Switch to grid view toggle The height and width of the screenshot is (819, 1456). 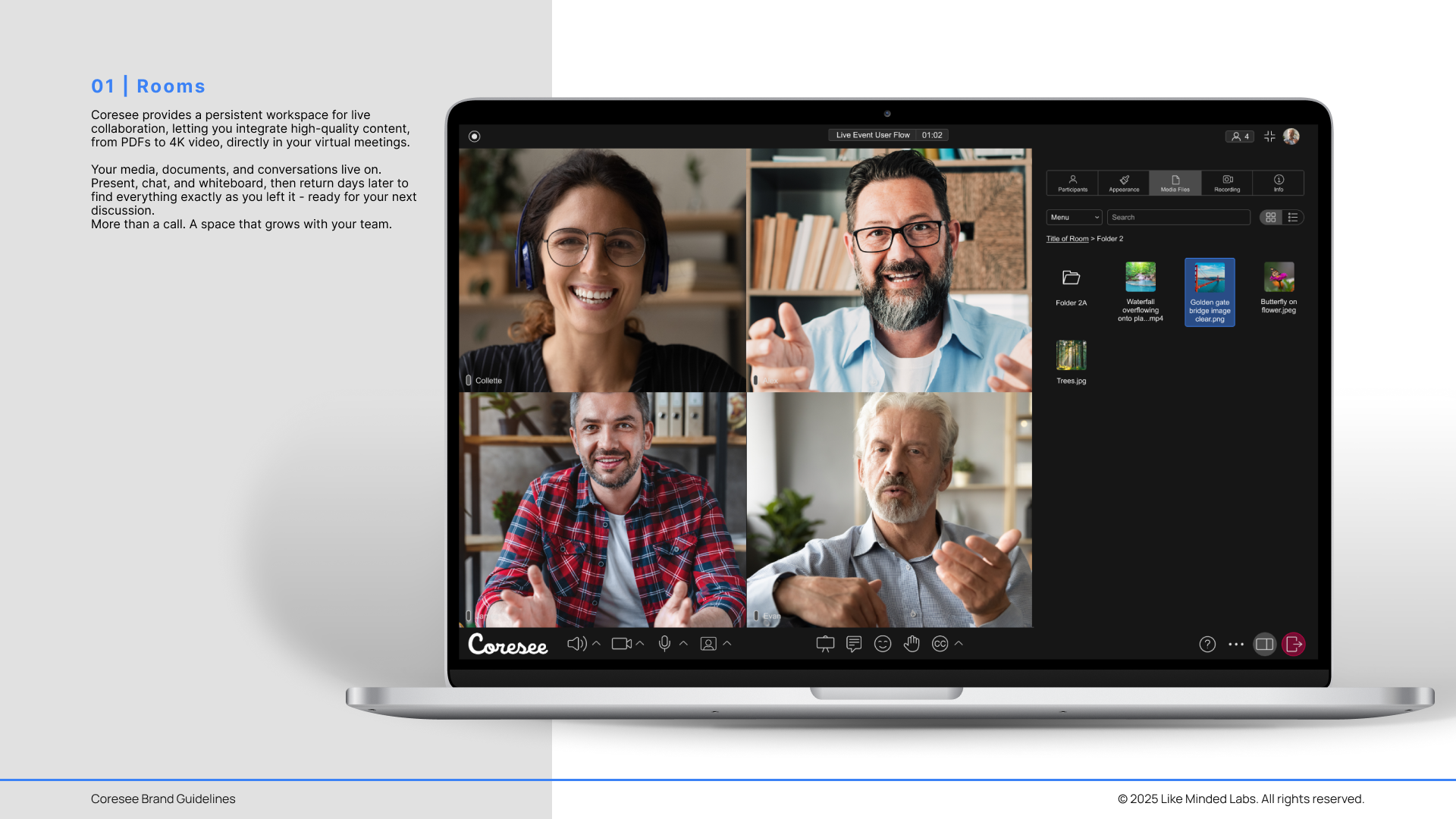(x=1271, y=218)
